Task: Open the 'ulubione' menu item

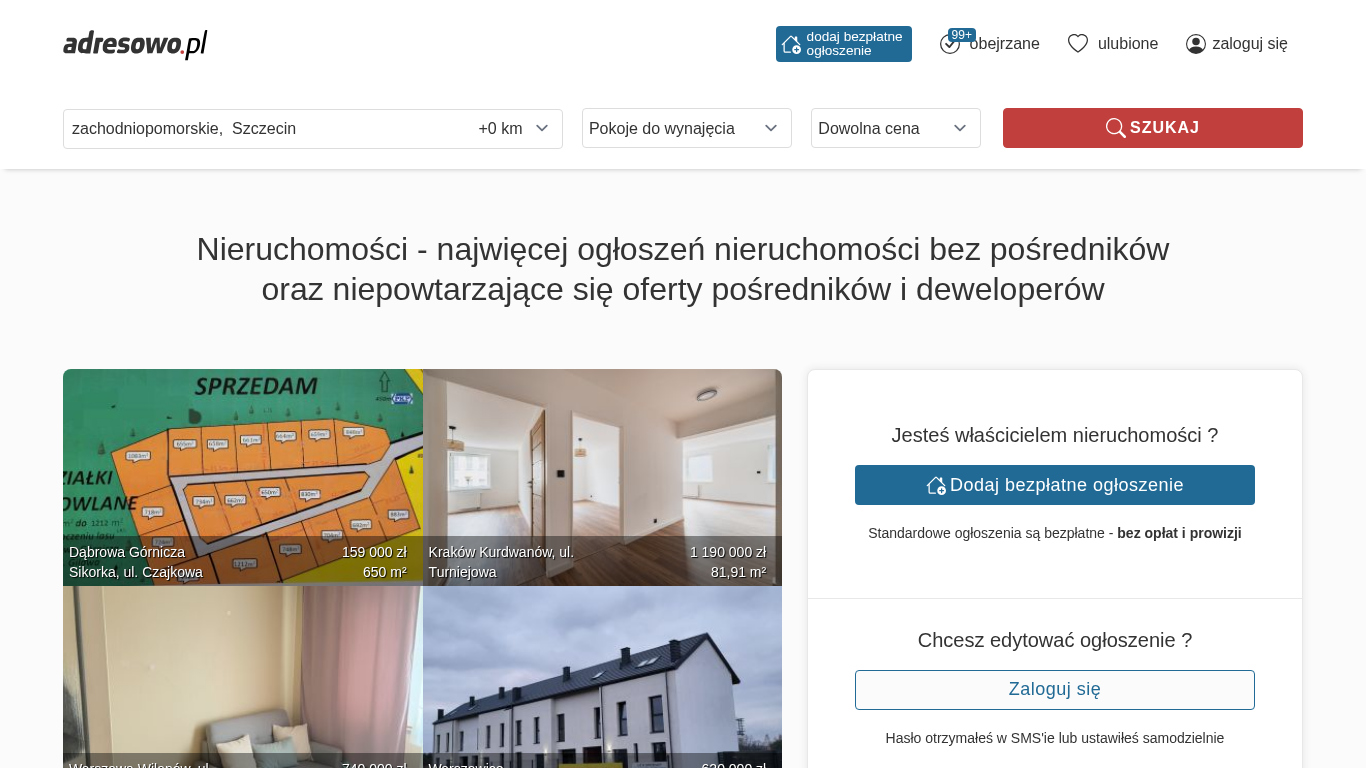Action: 1127,44
